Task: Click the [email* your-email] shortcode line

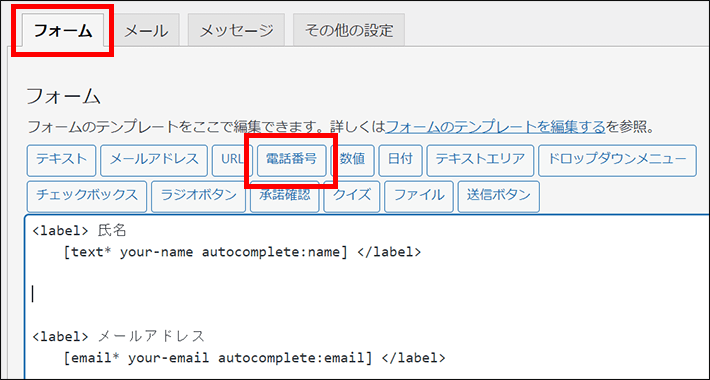Action: tap(254, 358)
